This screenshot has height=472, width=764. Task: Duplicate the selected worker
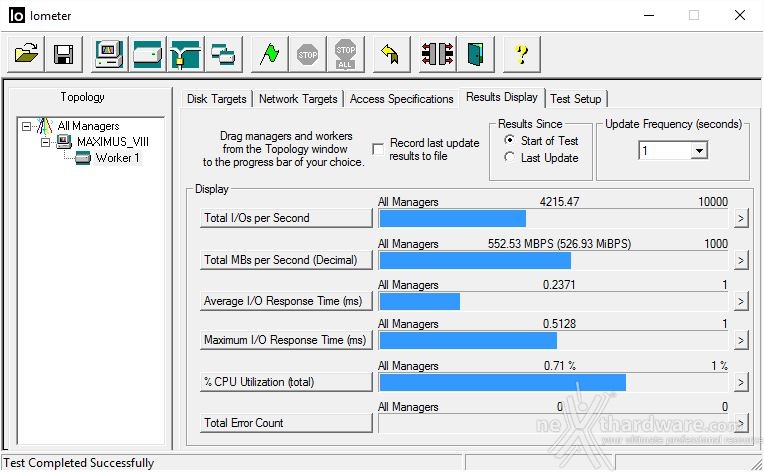point(223,54)
